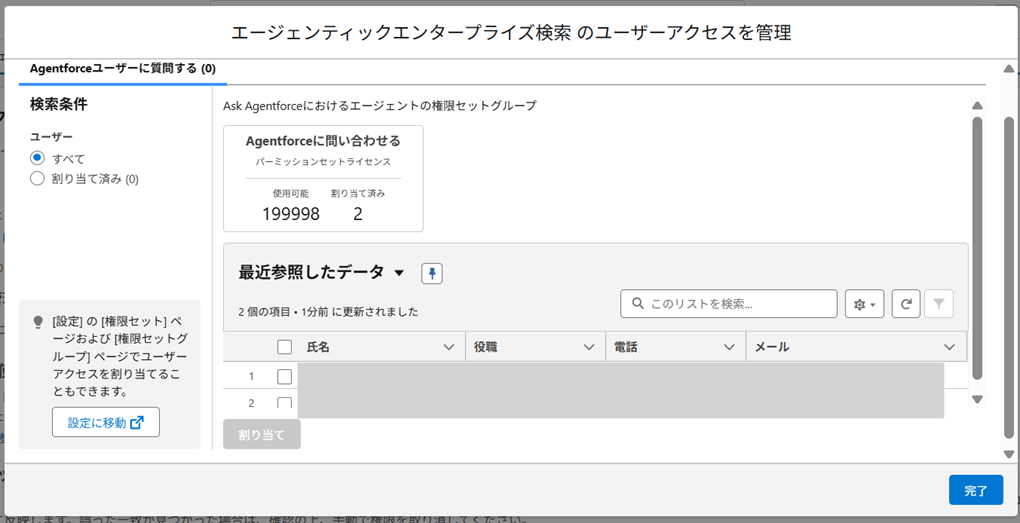Sort by the 氏名 column header
This screenshot has height=523, width=1020.
click(x=318, y=347)
